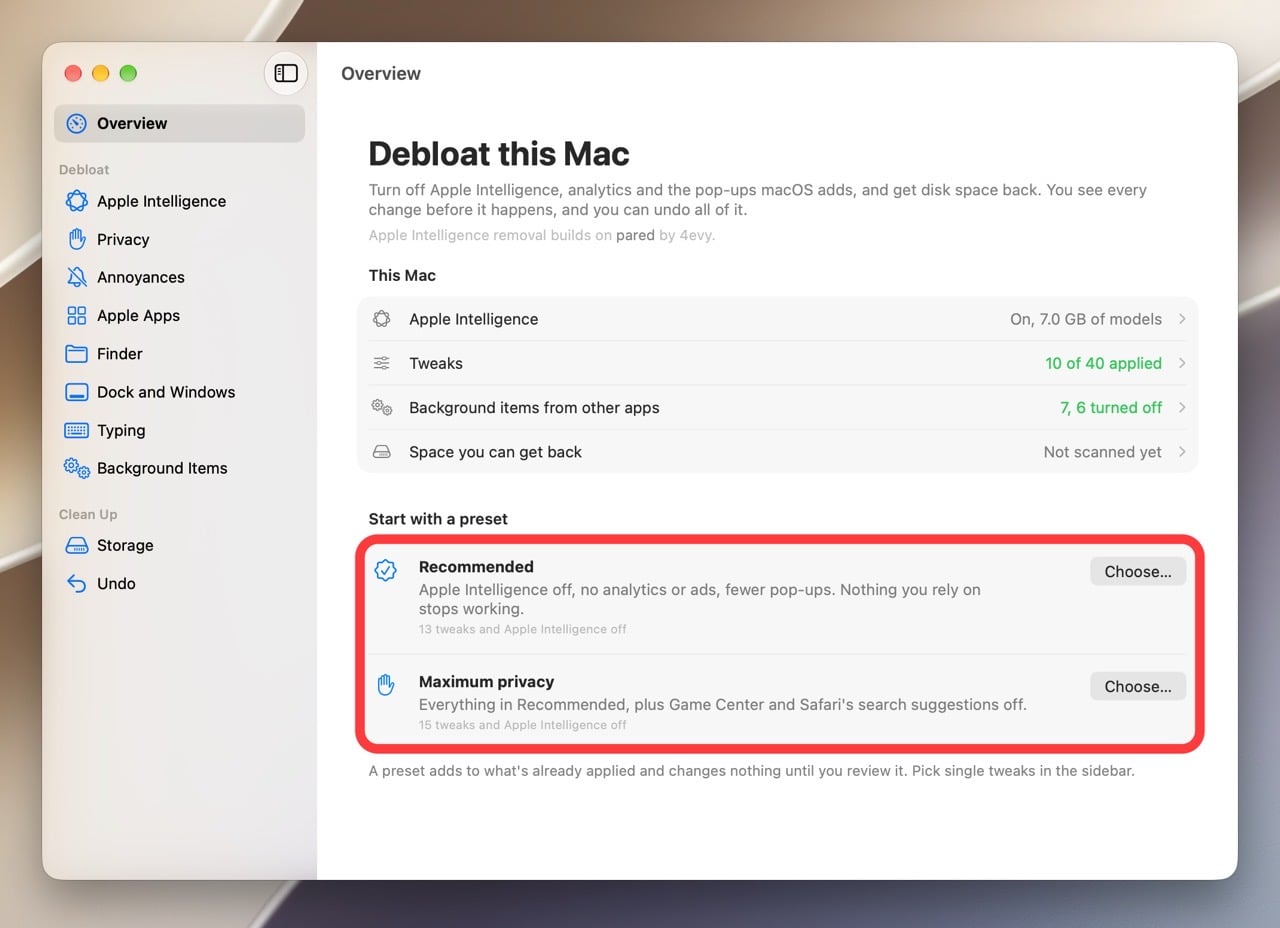Screen dimensions: 1280x928
Task: Click the Apple Intelligence sidebar icon
Action: pos(76,201)
